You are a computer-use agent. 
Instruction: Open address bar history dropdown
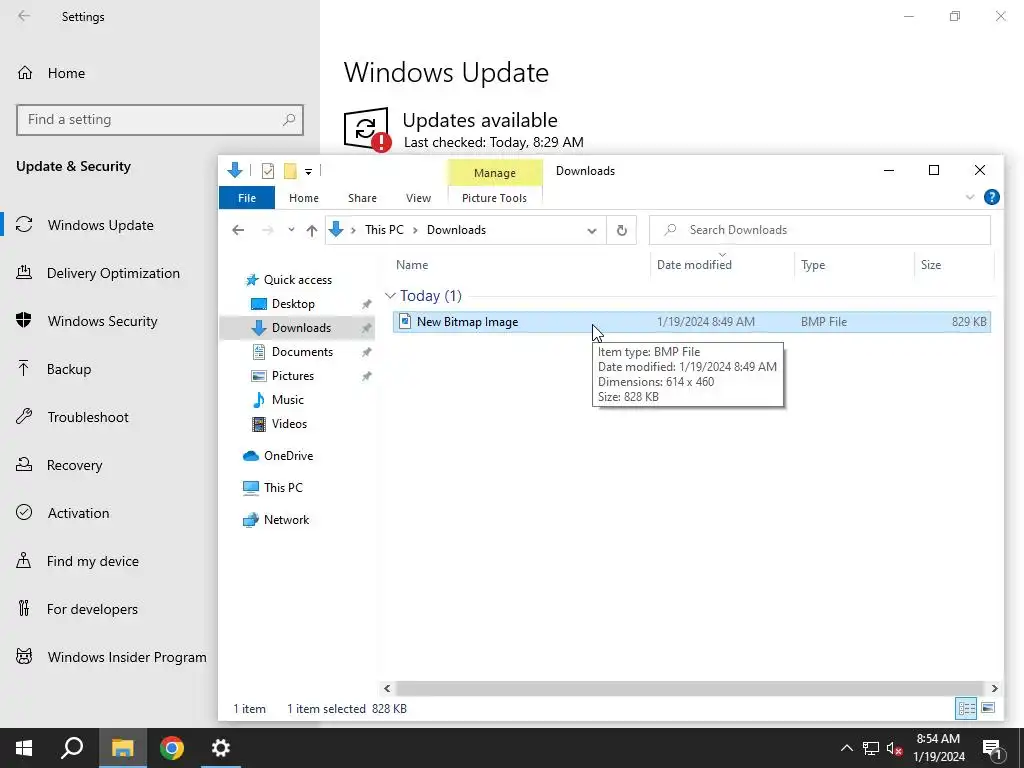592,231
